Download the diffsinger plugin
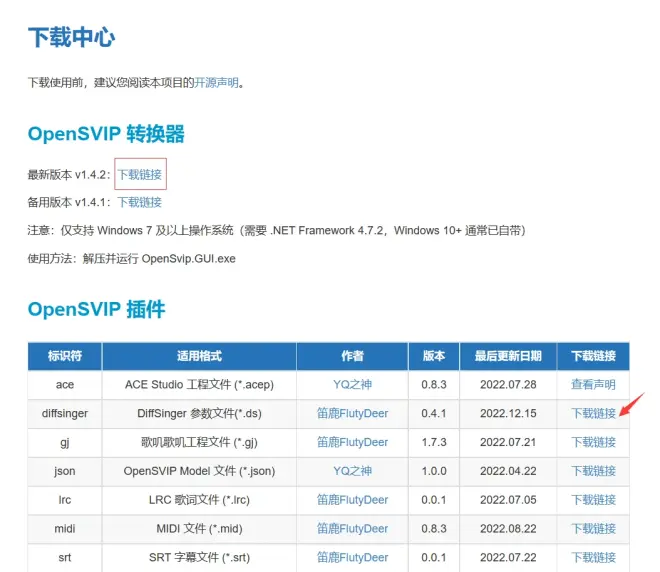The image size is (660, 572). (593, 413)
